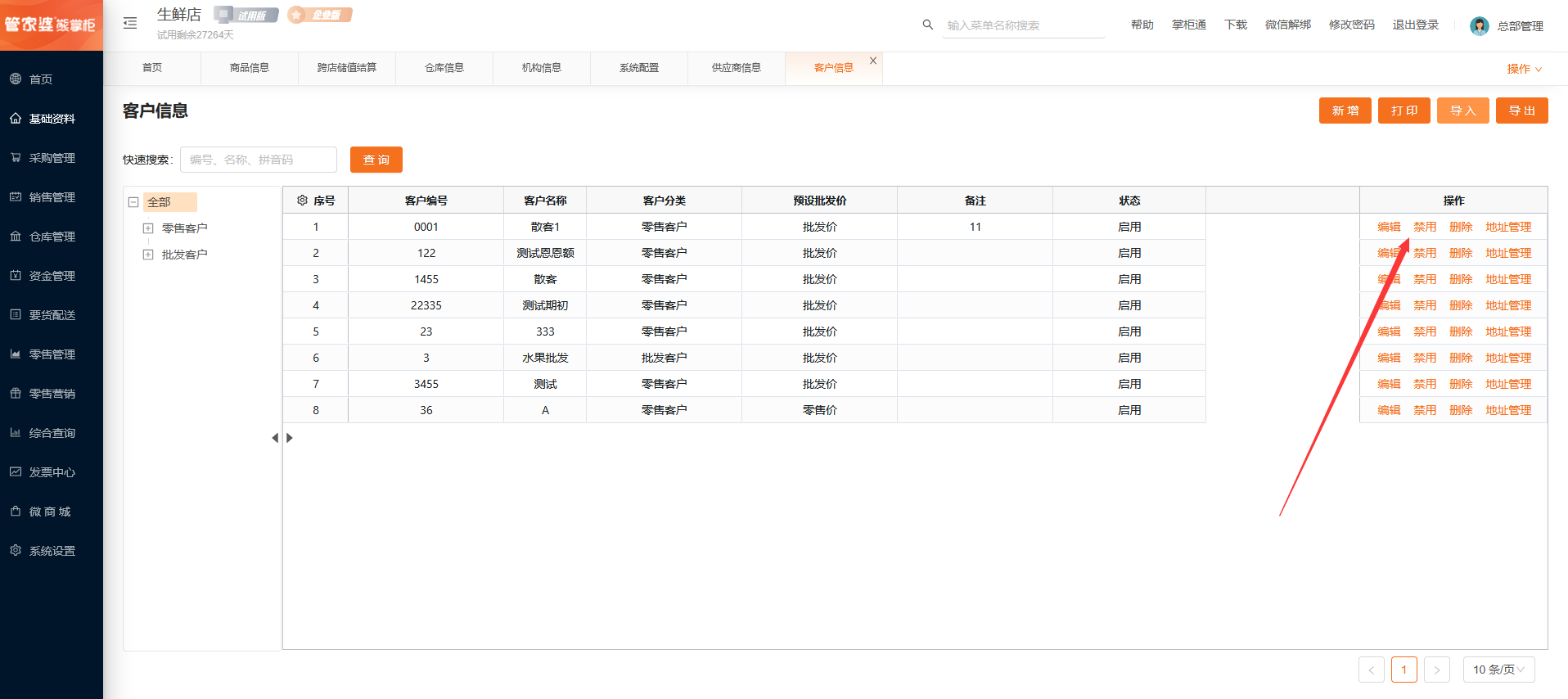
Task: Click the 导出 button
Action: [1522, 110]
